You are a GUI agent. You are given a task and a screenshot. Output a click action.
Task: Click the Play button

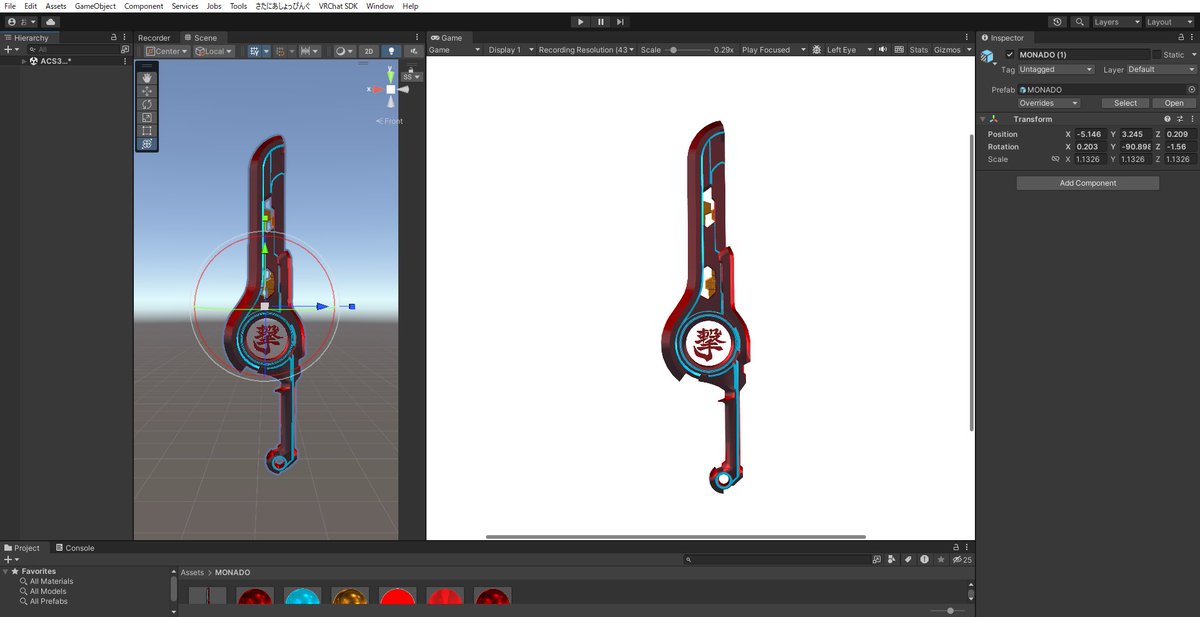coord(580,21)
